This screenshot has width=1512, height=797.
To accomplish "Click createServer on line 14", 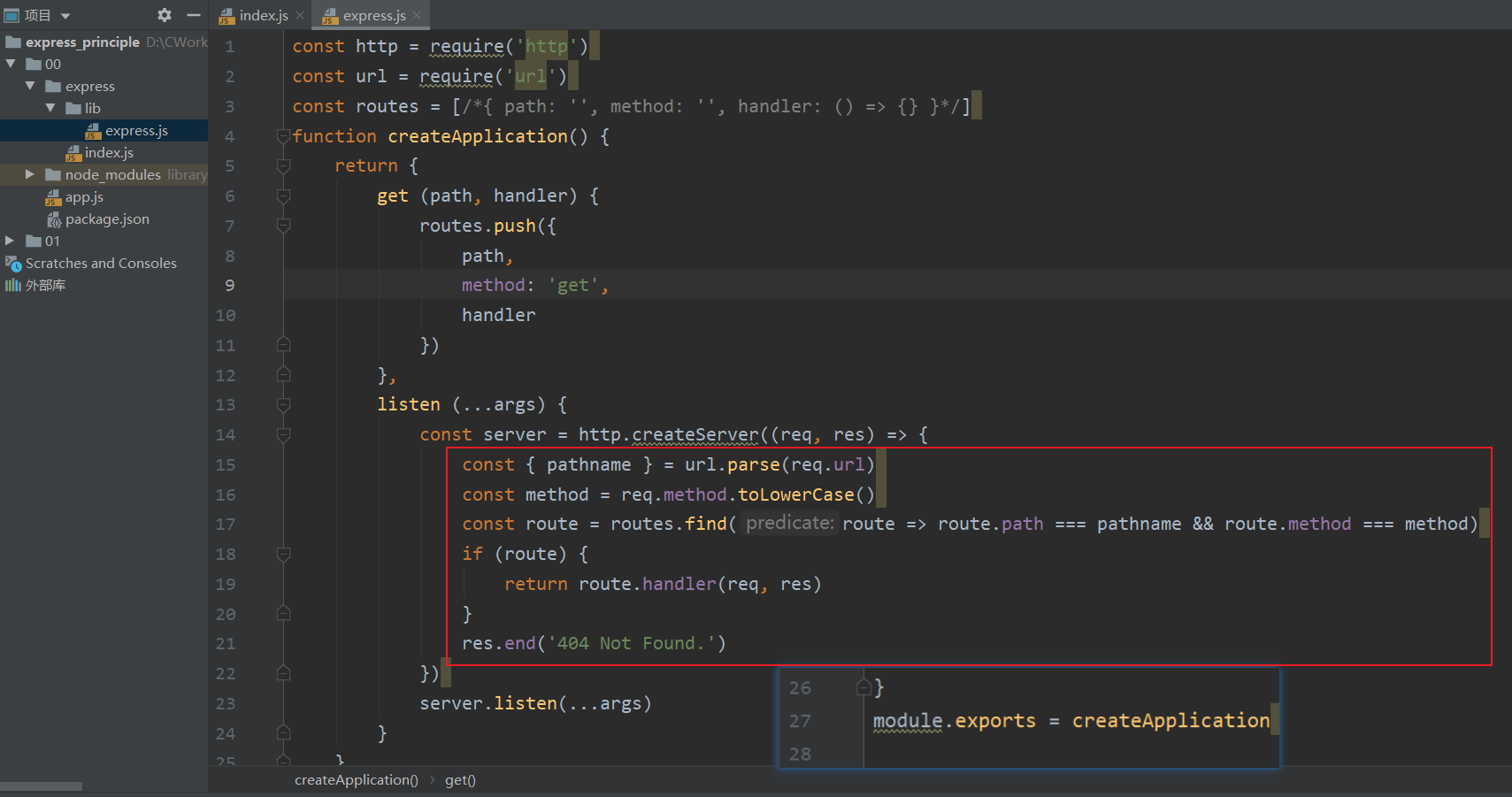I will click(x=695, y=434).
